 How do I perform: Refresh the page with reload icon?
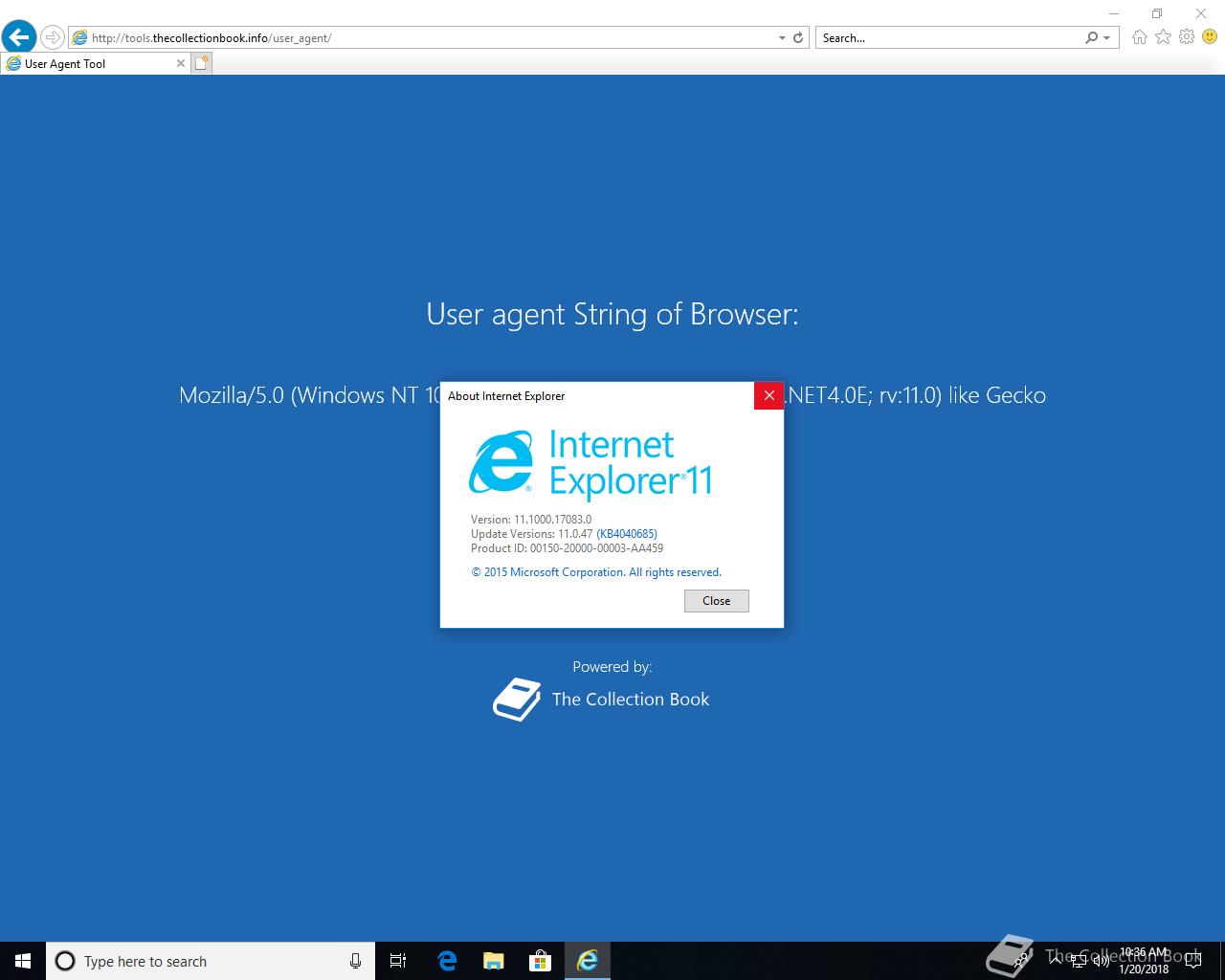pyautogui.click(x=799, y=38)
